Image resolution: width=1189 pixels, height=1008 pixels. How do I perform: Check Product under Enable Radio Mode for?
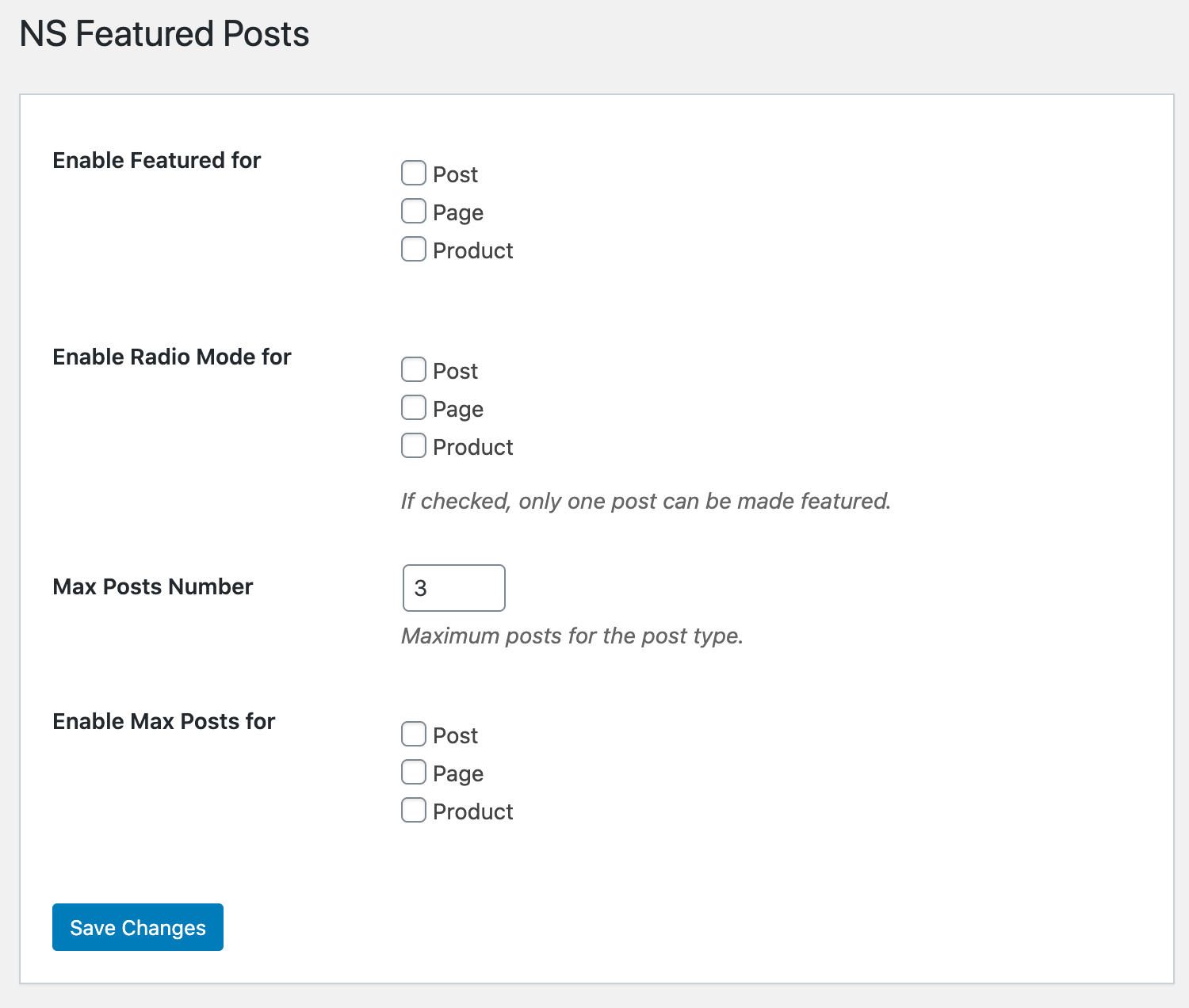pos(414,445)
